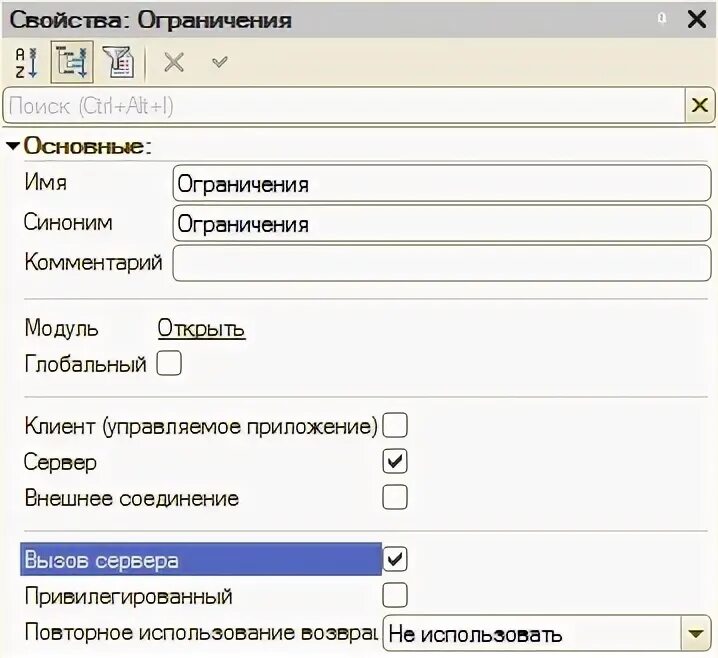The height and width of the screenshot is (658, 718).
Task: Toggle the Внешнее соединение checkbox
Action: coord(395,497)
